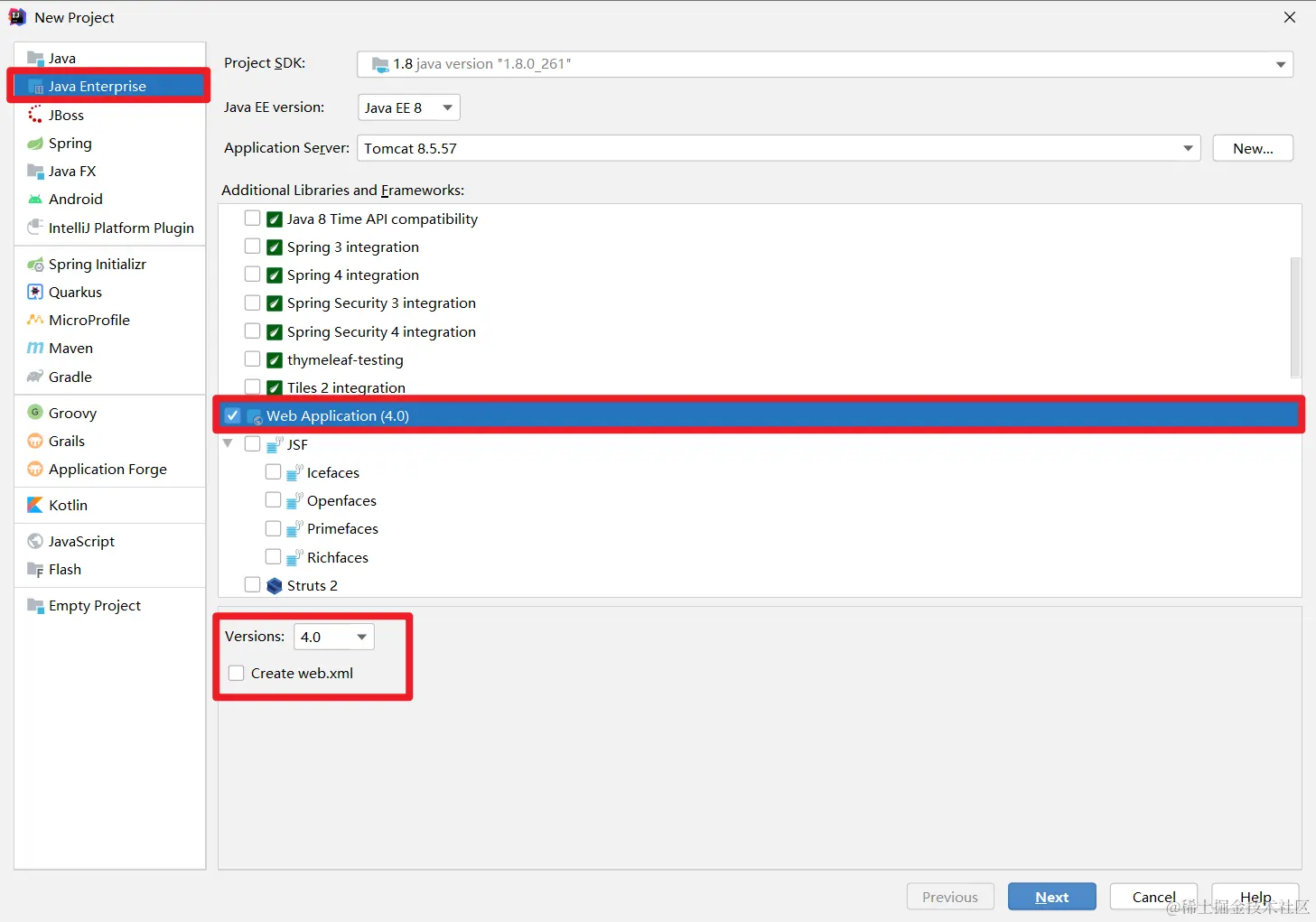
Task: Click the Application Forge icon
Action: [35, 469]
